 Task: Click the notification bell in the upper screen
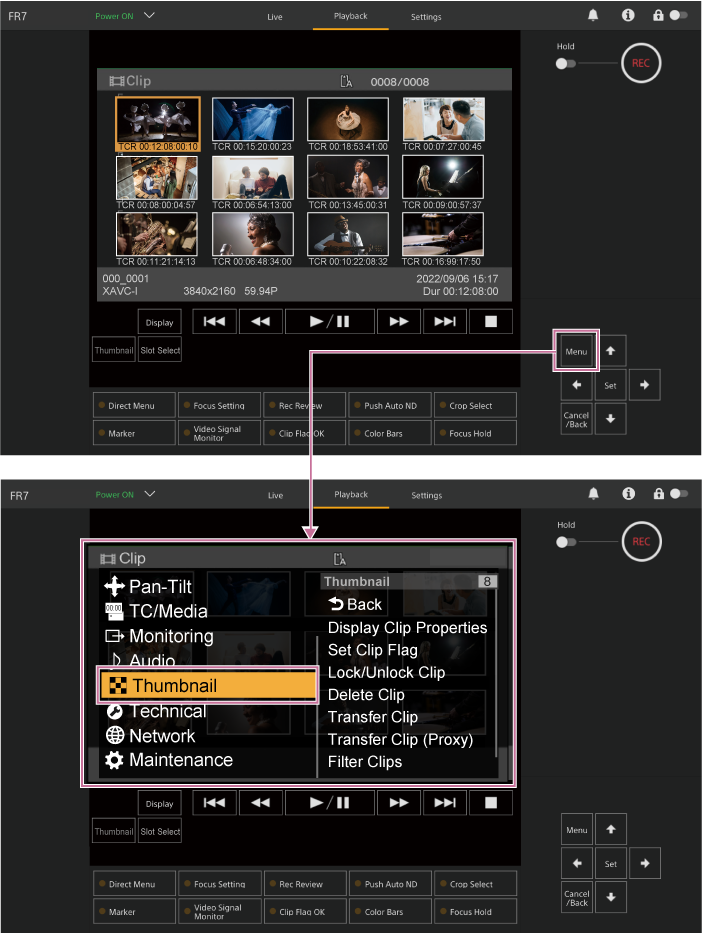click(x=594, y=16)
